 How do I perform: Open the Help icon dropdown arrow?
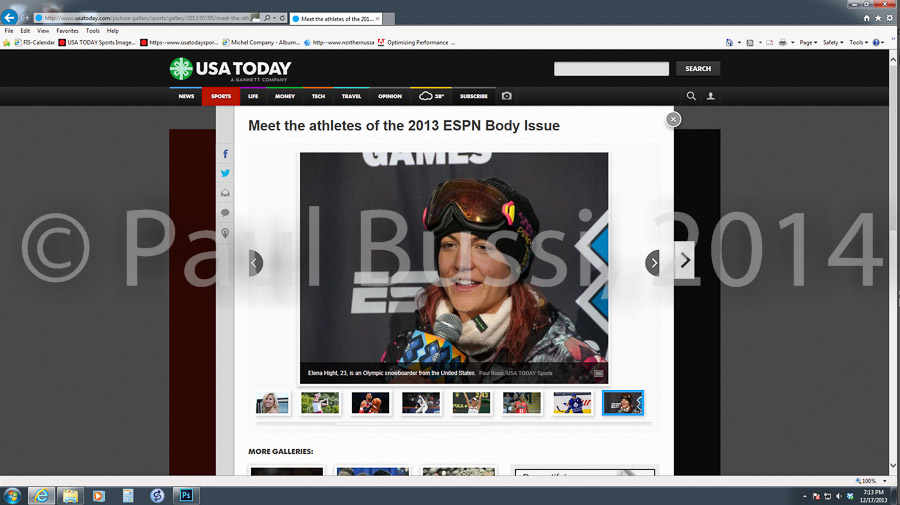[883, 42]
